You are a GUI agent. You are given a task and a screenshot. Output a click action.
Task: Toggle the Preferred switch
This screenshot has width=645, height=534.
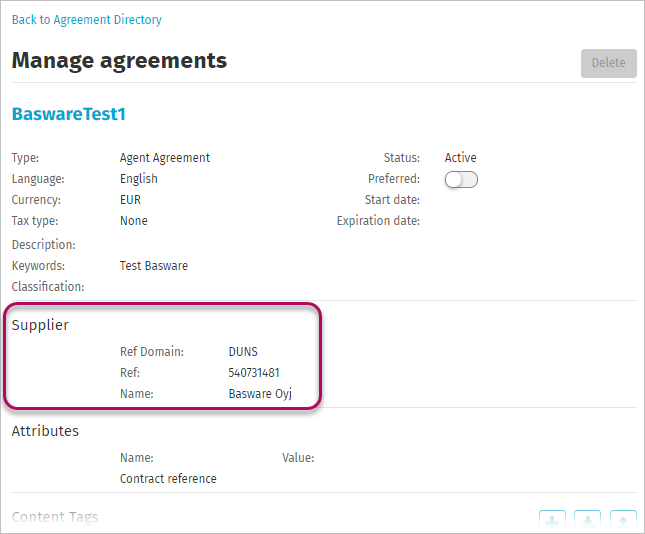[x=461, y=179]
